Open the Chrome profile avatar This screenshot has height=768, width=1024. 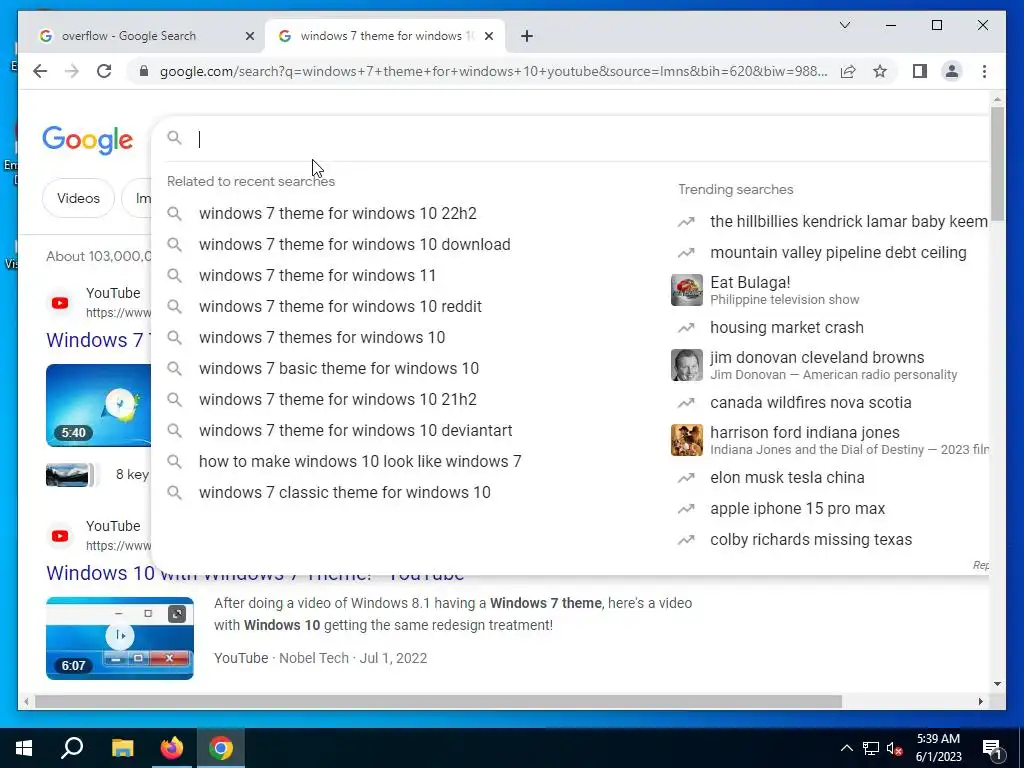952,71
